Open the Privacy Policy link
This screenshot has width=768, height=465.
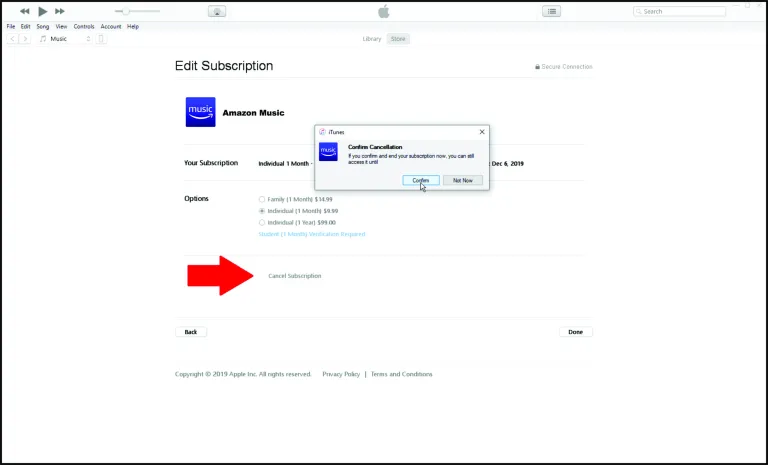(341, 374)
